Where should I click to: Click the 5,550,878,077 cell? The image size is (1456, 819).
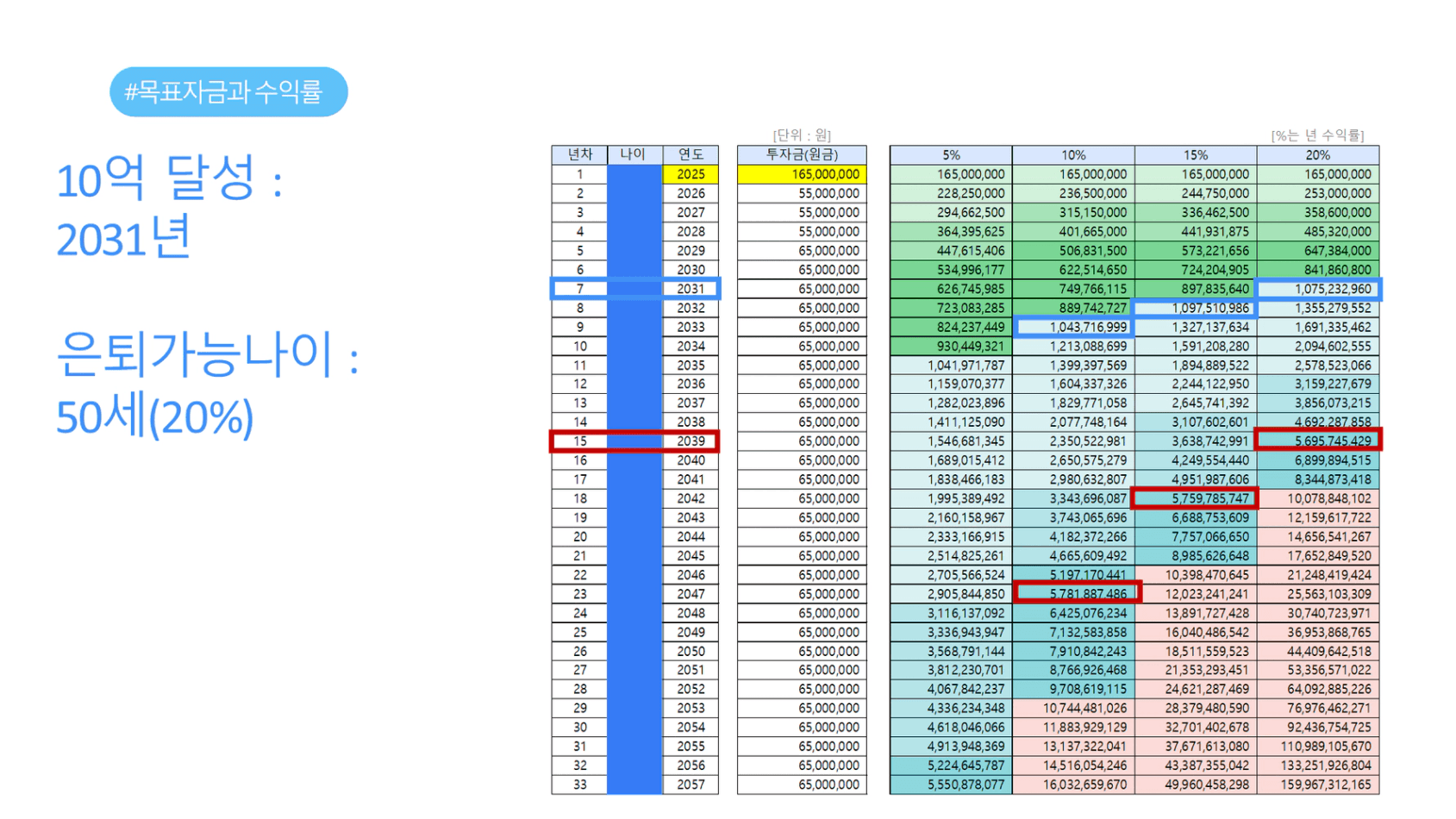951,785
